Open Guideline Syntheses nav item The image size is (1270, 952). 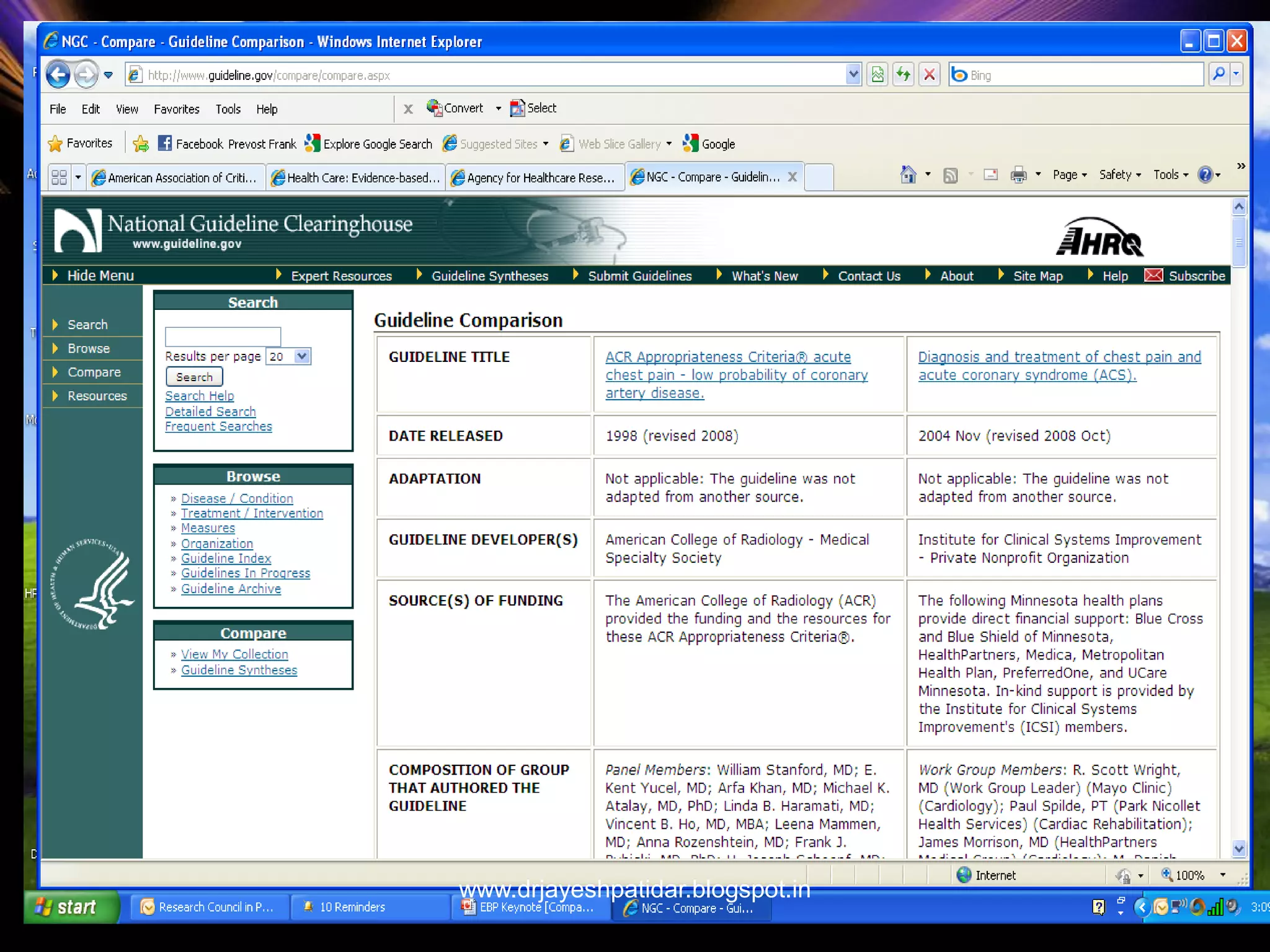(x=490, y=276)
